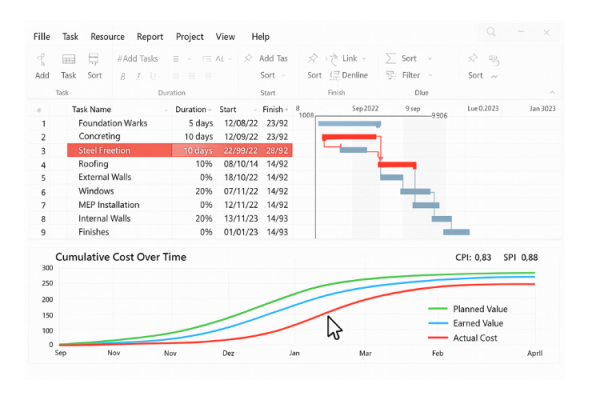
Task: Click the Task icon in the ribbon
Action: coord(68,60)
